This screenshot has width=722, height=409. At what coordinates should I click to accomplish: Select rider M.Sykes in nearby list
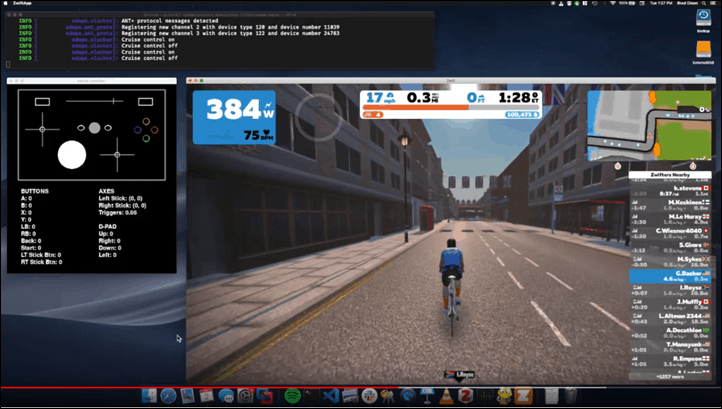click(x=670, y=262)
